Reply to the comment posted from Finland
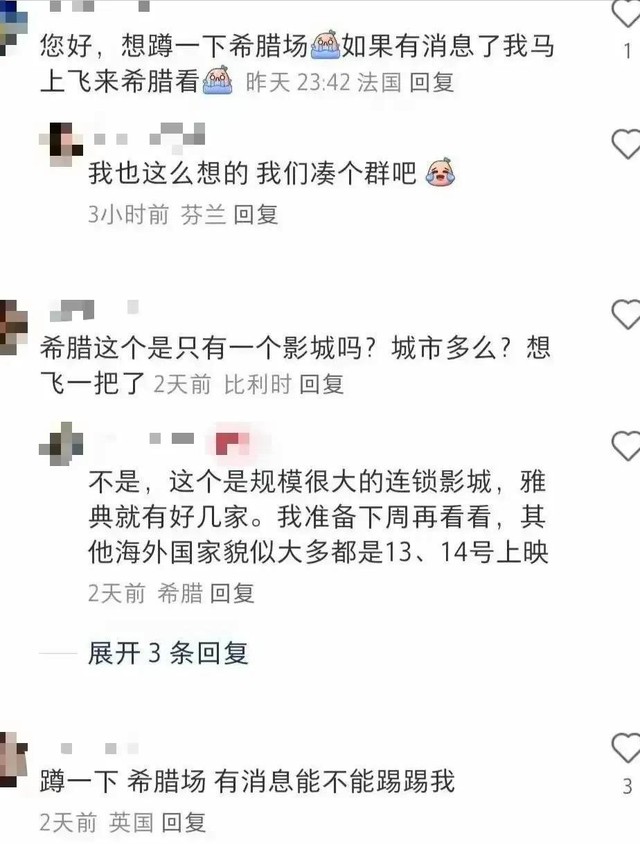Image resolution: width=640 pixels, height=844 pixels. click(x=256, y=215)
